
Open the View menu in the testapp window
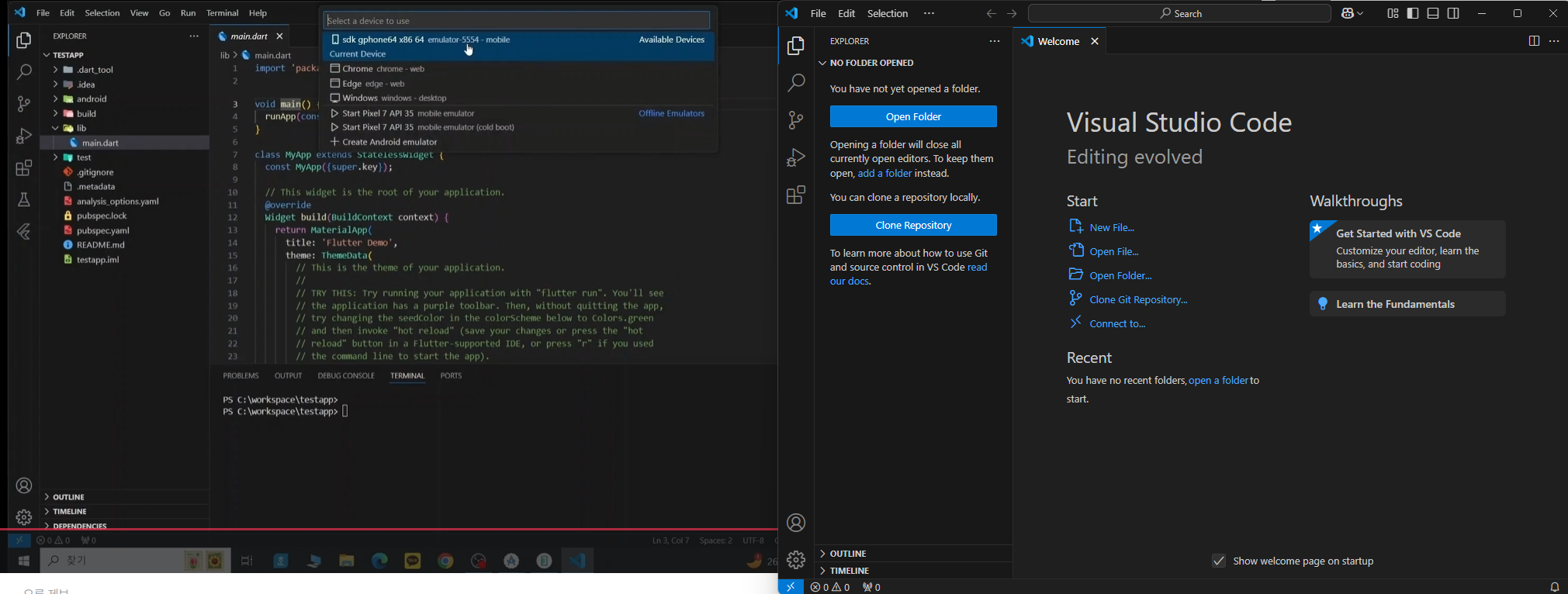[x=140, y=13]
